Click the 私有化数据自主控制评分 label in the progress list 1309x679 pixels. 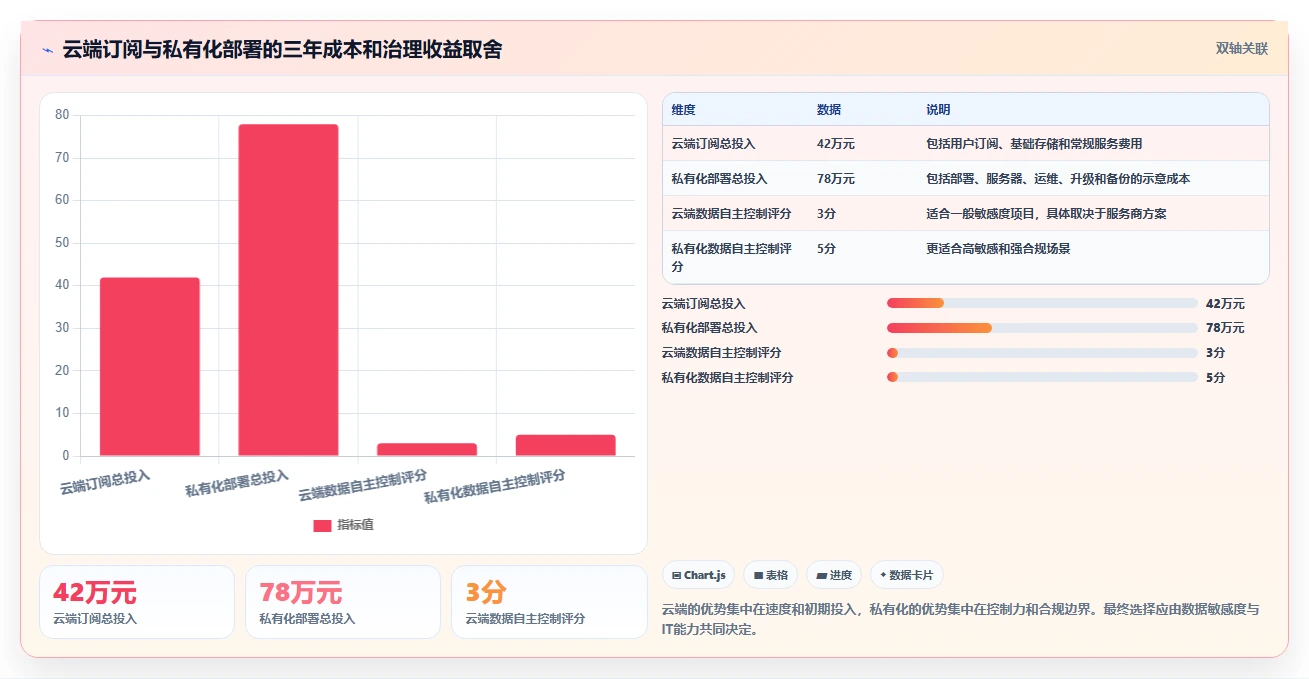pyautogui.click(x=728, y=378)
